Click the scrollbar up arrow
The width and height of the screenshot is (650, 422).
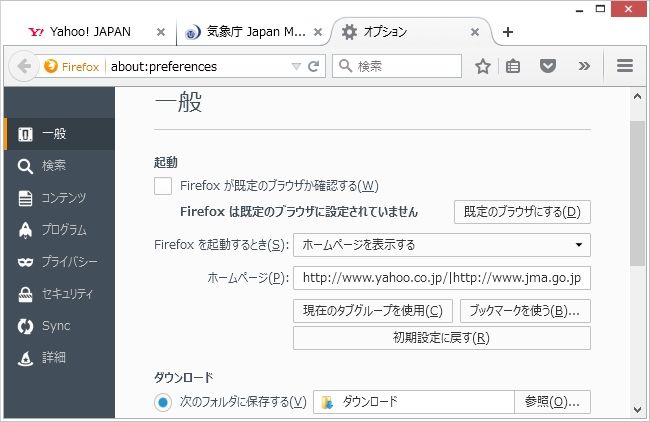tap(638, 97)
